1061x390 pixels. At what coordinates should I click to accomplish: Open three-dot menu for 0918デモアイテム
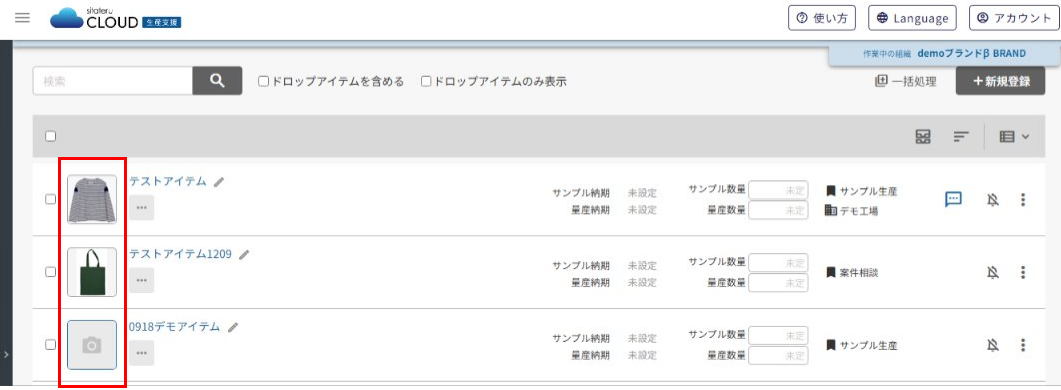[x=1022, y=345]
